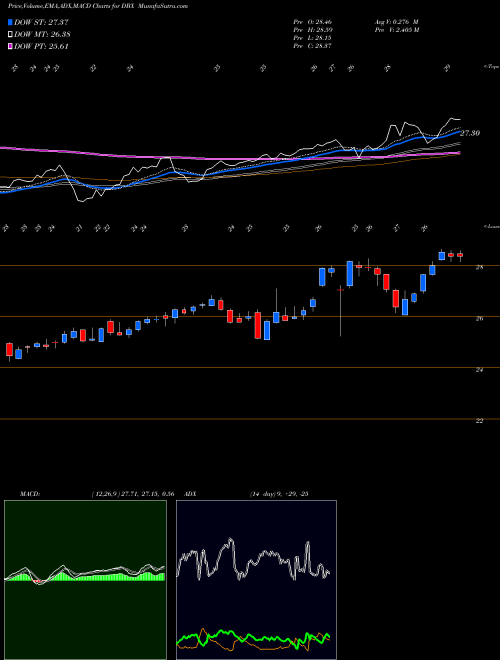Click the Tops marker label
The height and width of the screenshot is (660, 500).
pos(491,67)
